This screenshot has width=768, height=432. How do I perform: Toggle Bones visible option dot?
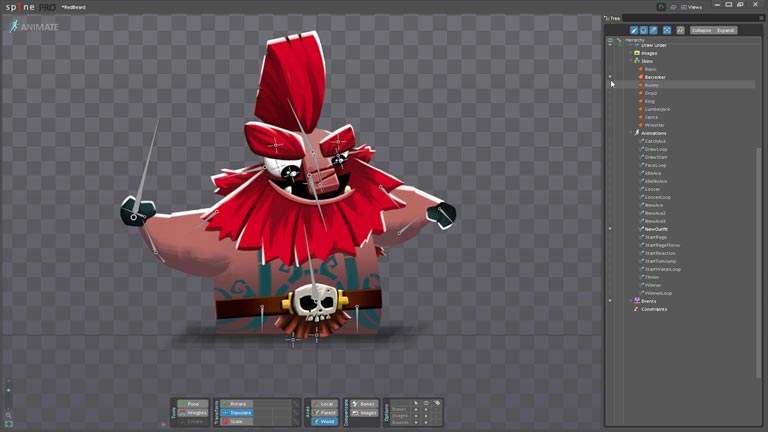tap(426, 409)
